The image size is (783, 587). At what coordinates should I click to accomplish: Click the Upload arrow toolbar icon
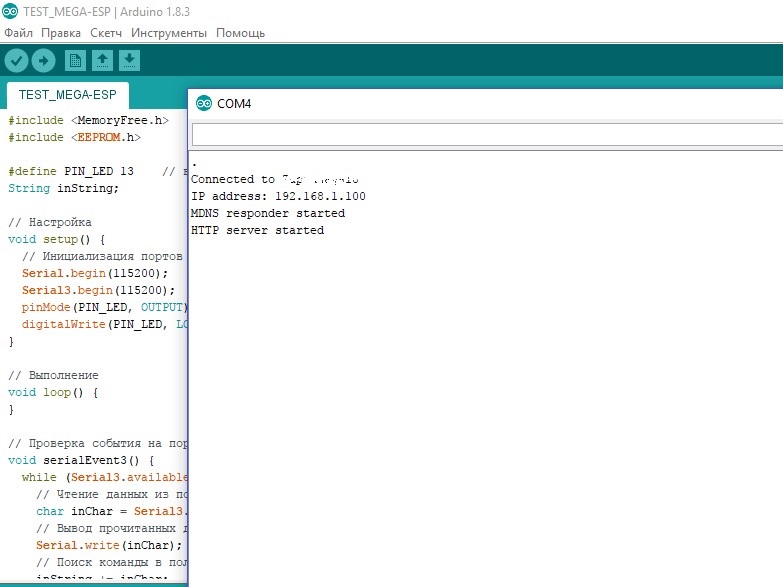pyautogui.click(x=43, y=61)
